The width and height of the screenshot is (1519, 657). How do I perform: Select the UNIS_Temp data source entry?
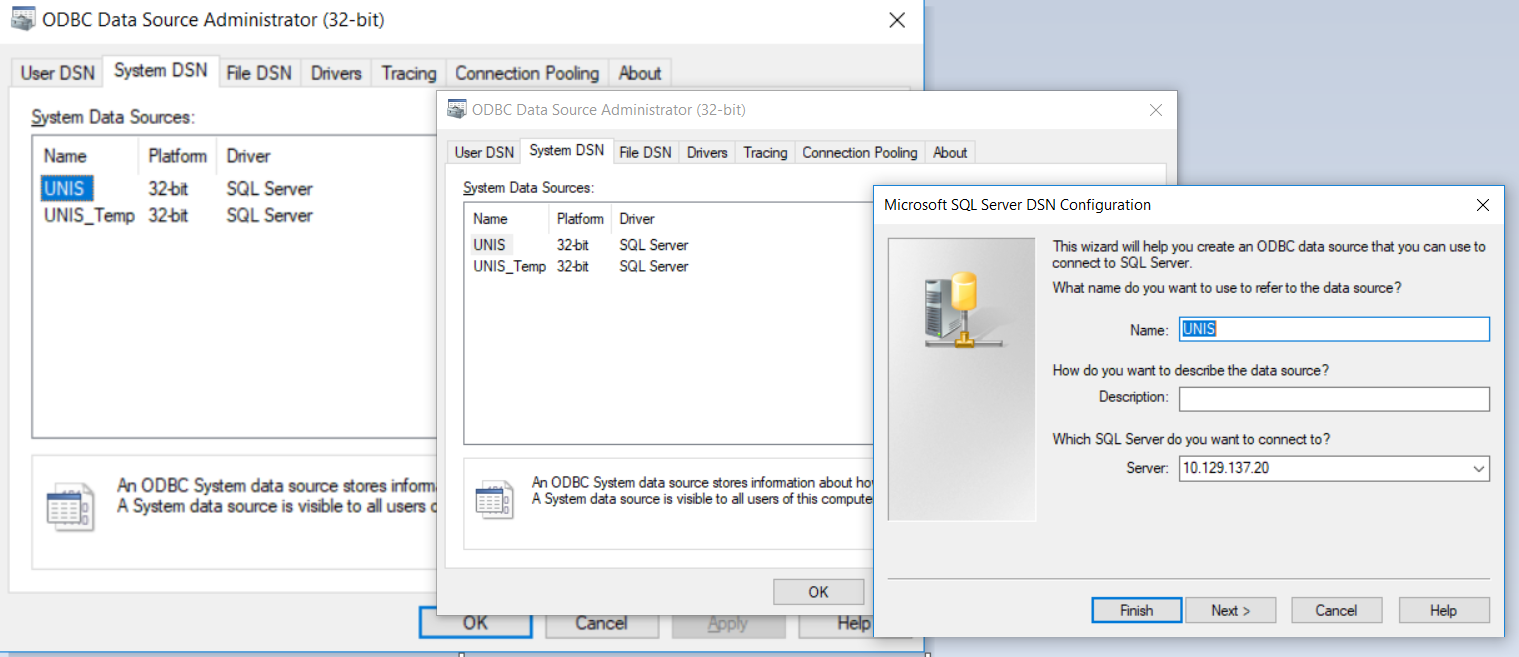pyautogui.click(x=511, y=266)
